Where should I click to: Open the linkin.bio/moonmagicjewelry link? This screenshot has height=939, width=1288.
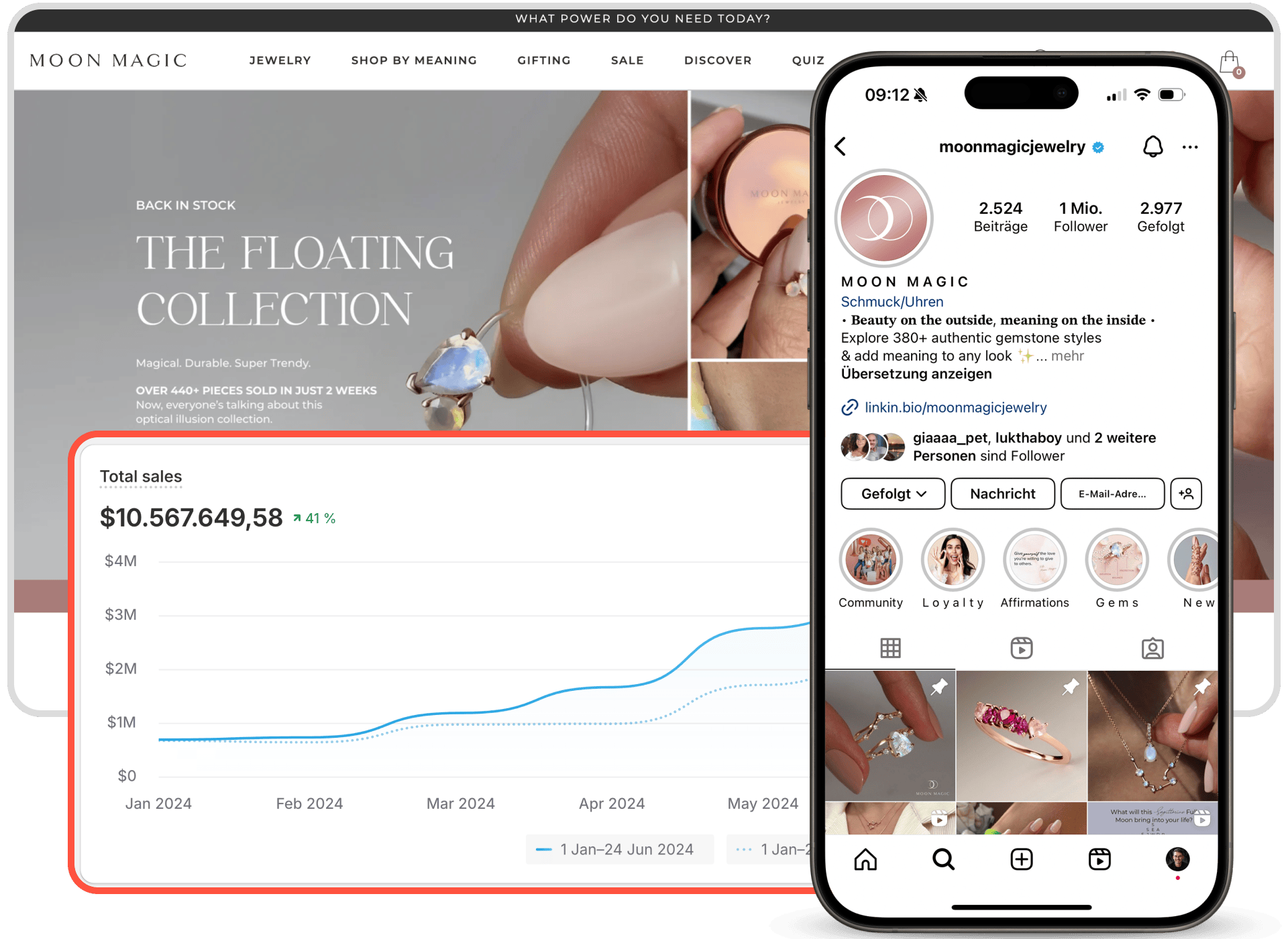click(955, 408)
